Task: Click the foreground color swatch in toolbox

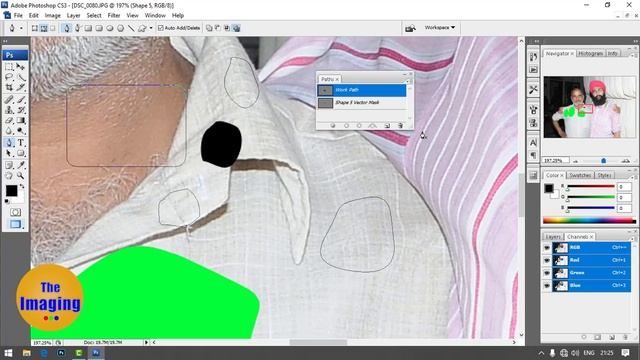Action: 11,191
